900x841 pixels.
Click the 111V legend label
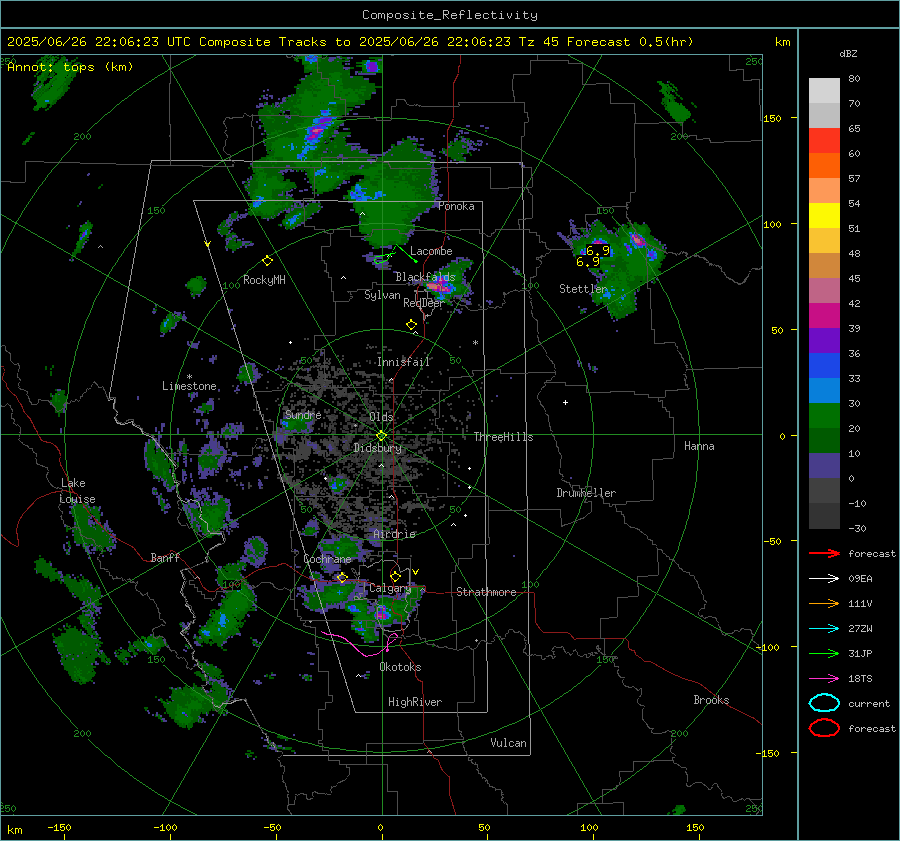click(x=860, y=603)
